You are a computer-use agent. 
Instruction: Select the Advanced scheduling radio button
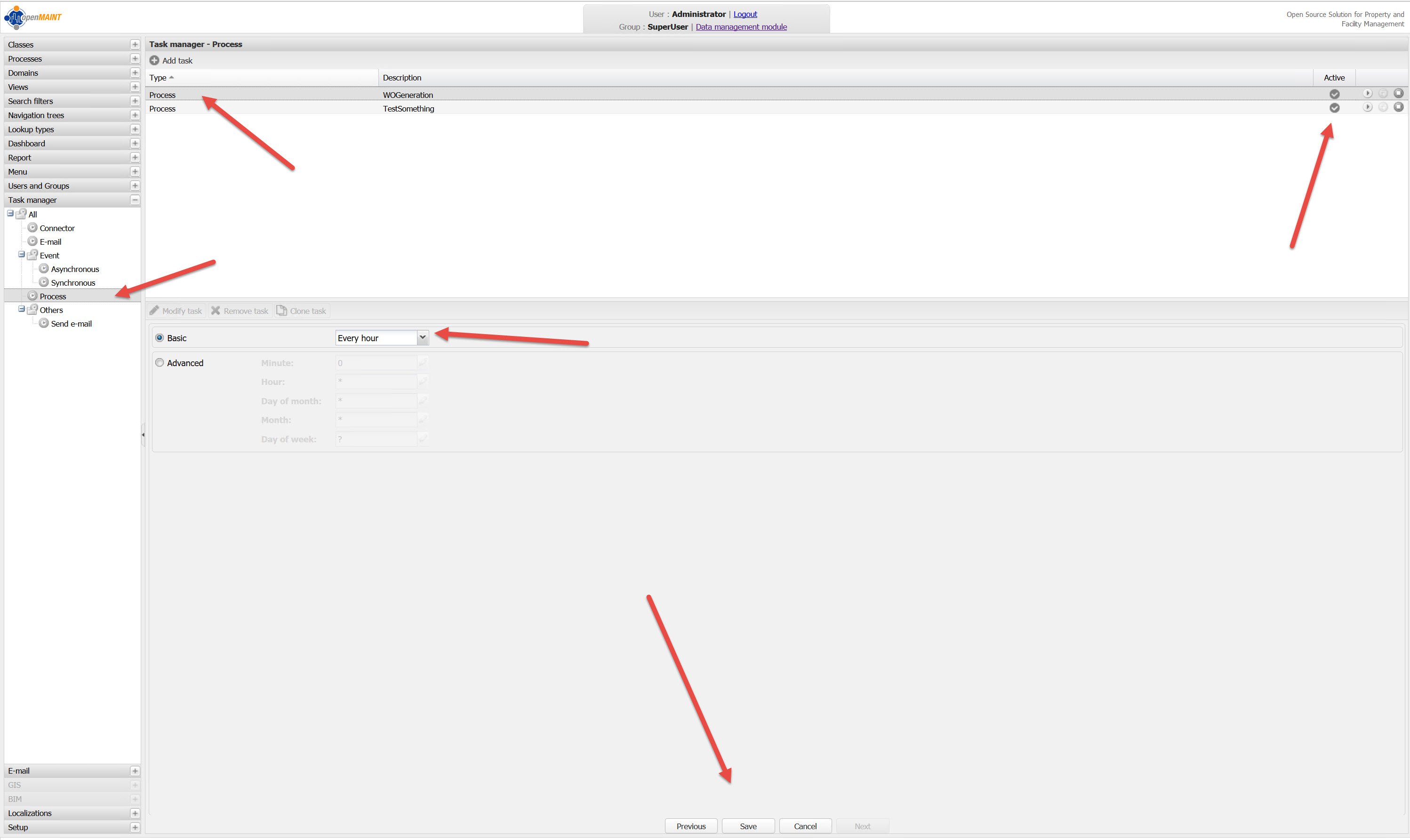(x=160, y=363)
